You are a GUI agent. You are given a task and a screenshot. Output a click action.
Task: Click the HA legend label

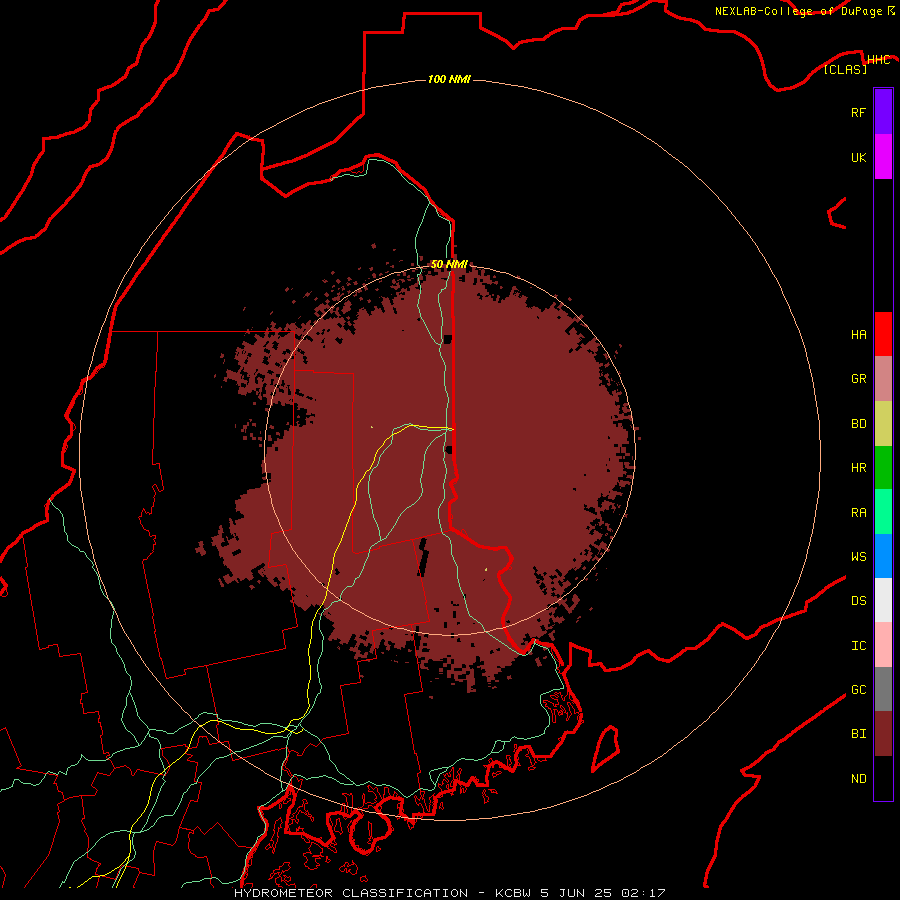pos(858,334)
